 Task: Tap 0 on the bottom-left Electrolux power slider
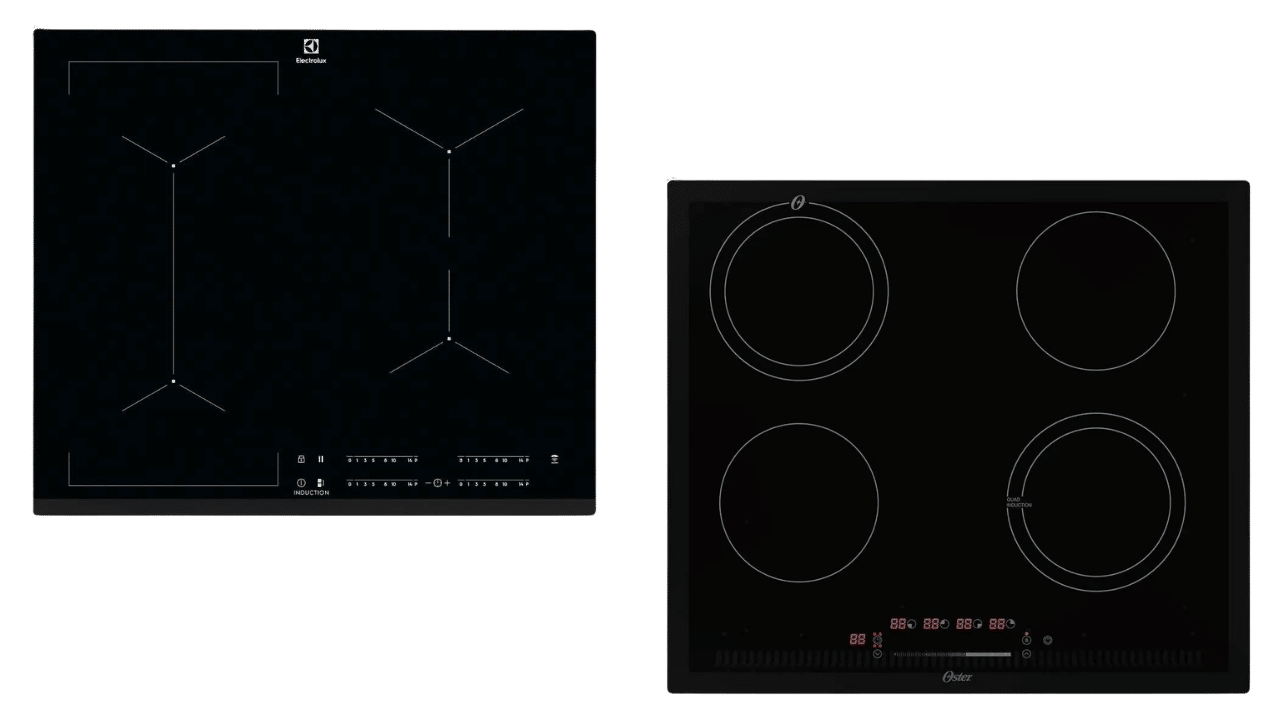click(x=350, y=484)
